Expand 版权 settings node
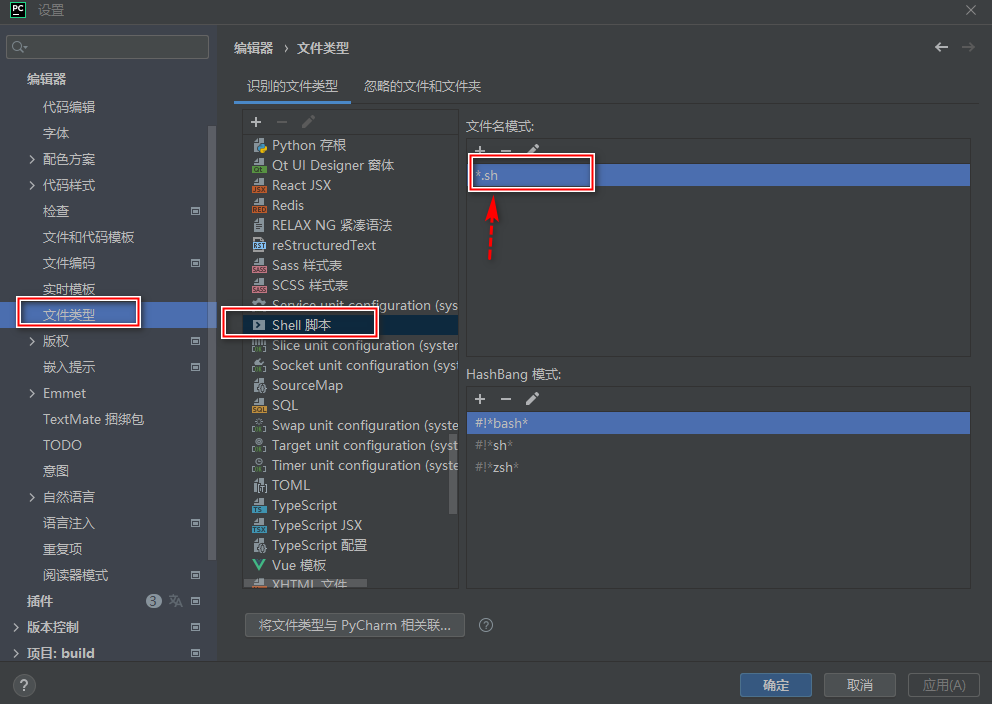992x704 pixels. coord(32,341)
